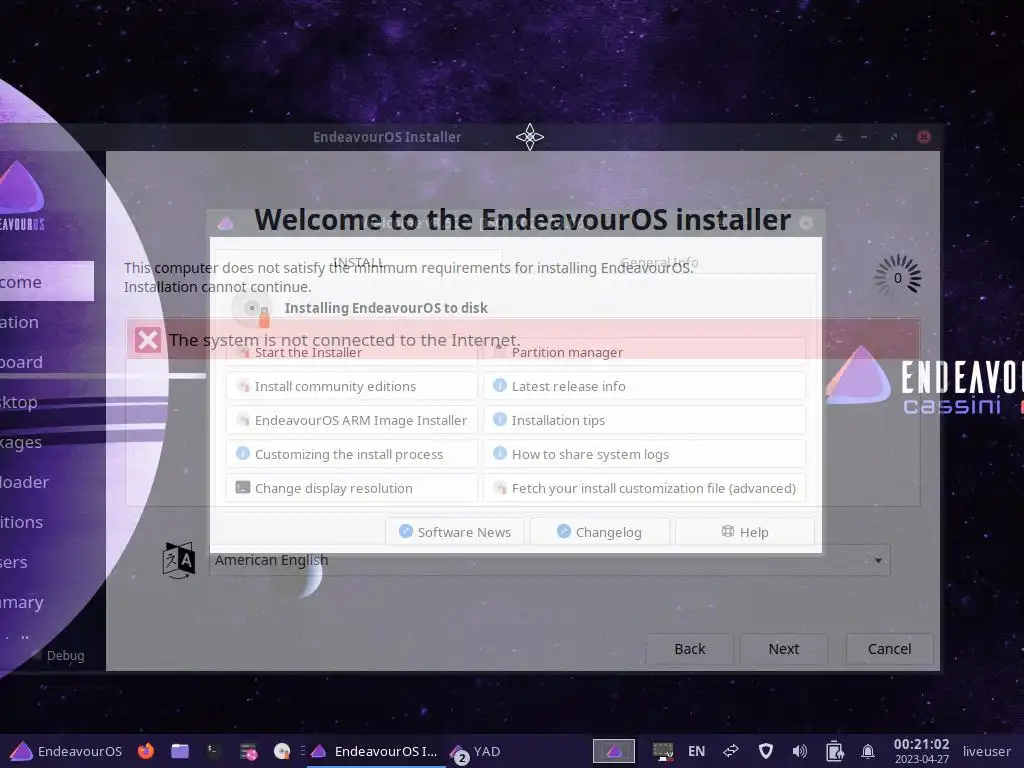Open the EndeavourOS application menu in taskbar
Screen dimensions: 1024x768
(x=66, y=751)
